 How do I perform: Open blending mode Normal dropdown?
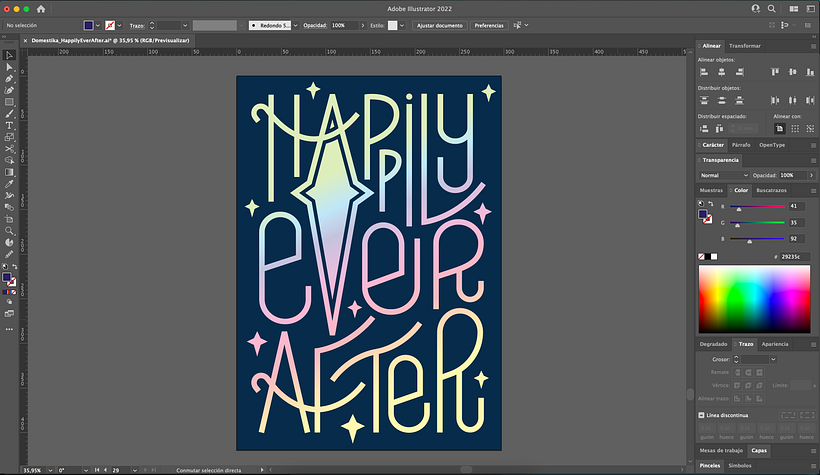click(x=724, y=175)
